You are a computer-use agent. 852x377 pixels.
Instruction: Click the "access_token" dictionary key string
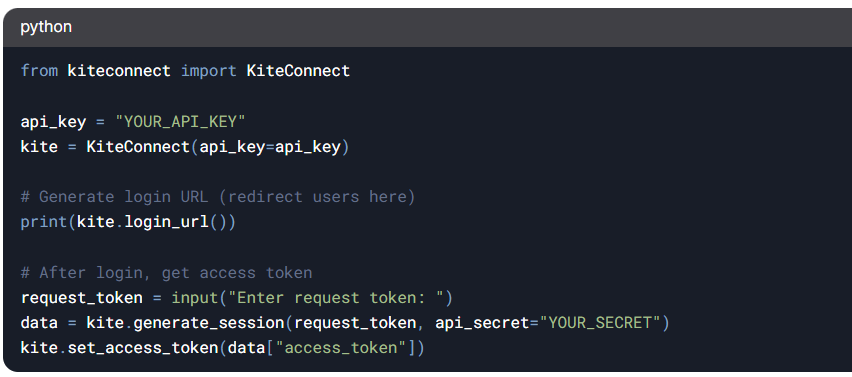[x=341, y=348]
